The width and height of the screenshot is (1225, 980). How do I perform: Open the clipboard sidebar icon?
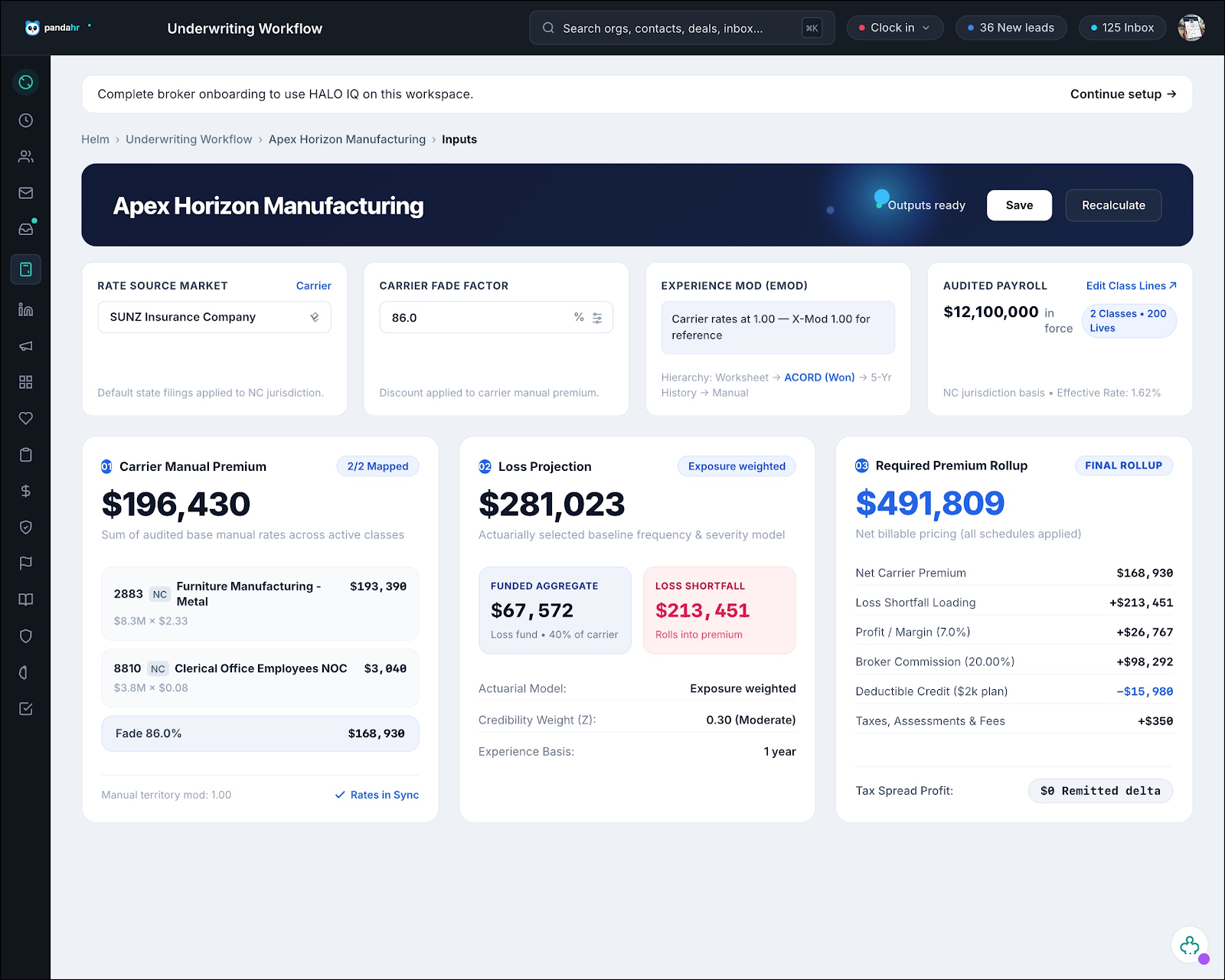coord(26,455)
